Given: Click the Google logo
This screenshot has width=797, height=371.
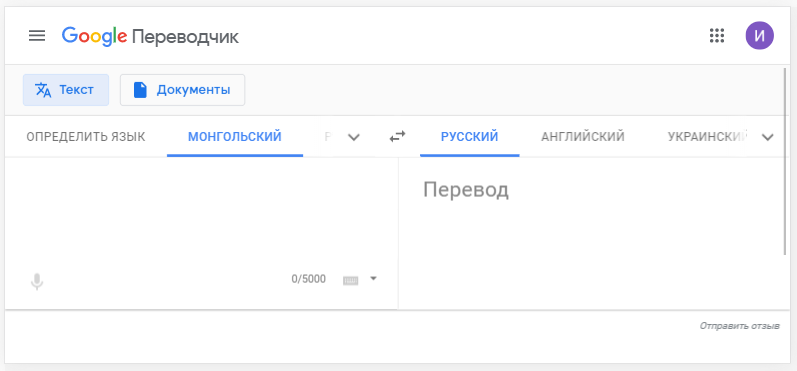Looking at the screenshot, I should click(x=94, y=37).
